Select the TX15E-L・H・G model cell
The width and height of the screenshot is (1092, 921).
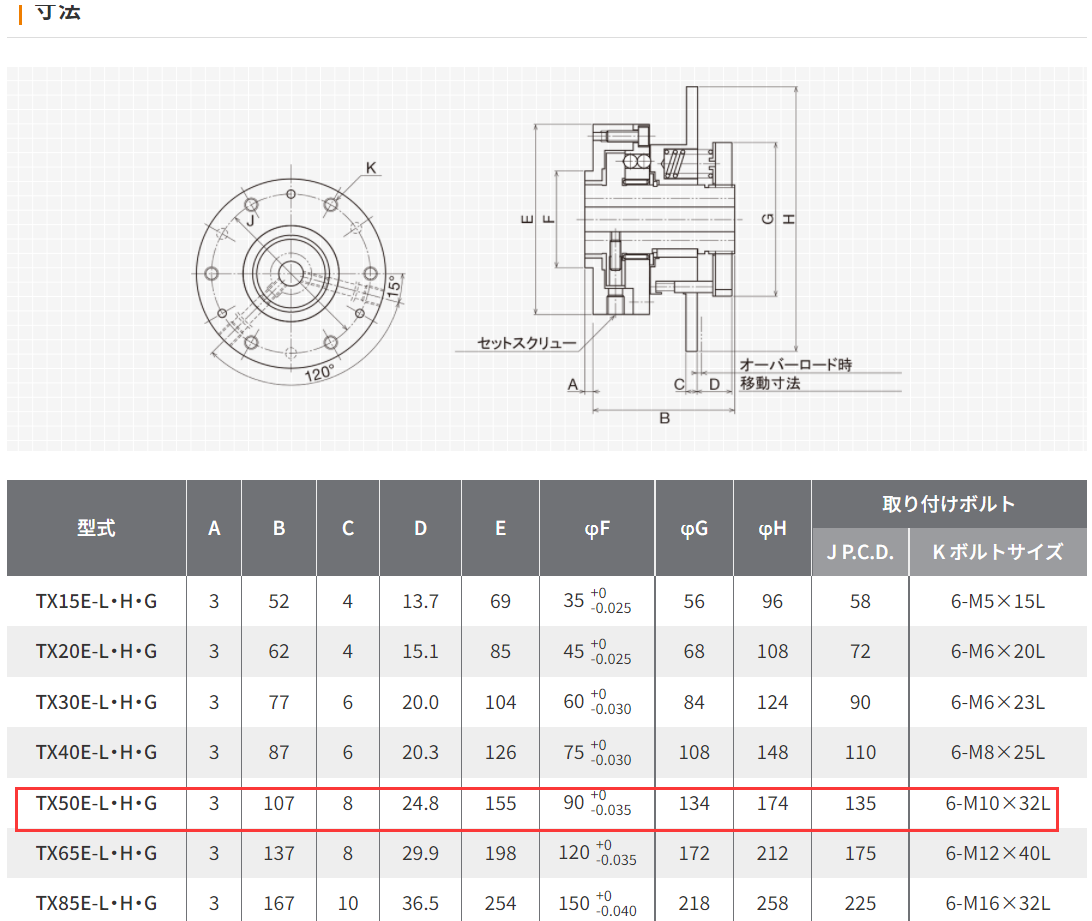coord(96,601)
